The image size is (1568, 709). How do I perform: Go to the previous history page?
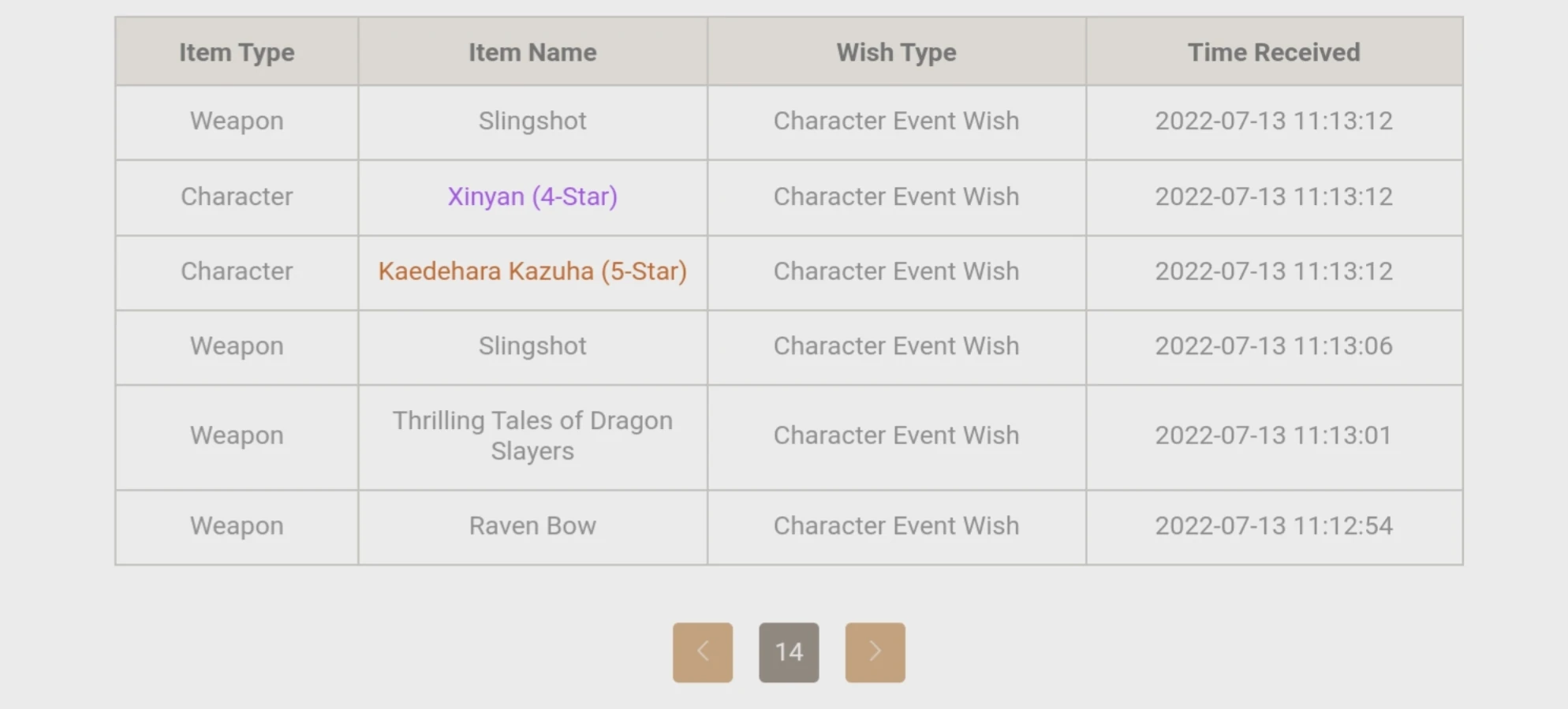(x=702, y=652)
